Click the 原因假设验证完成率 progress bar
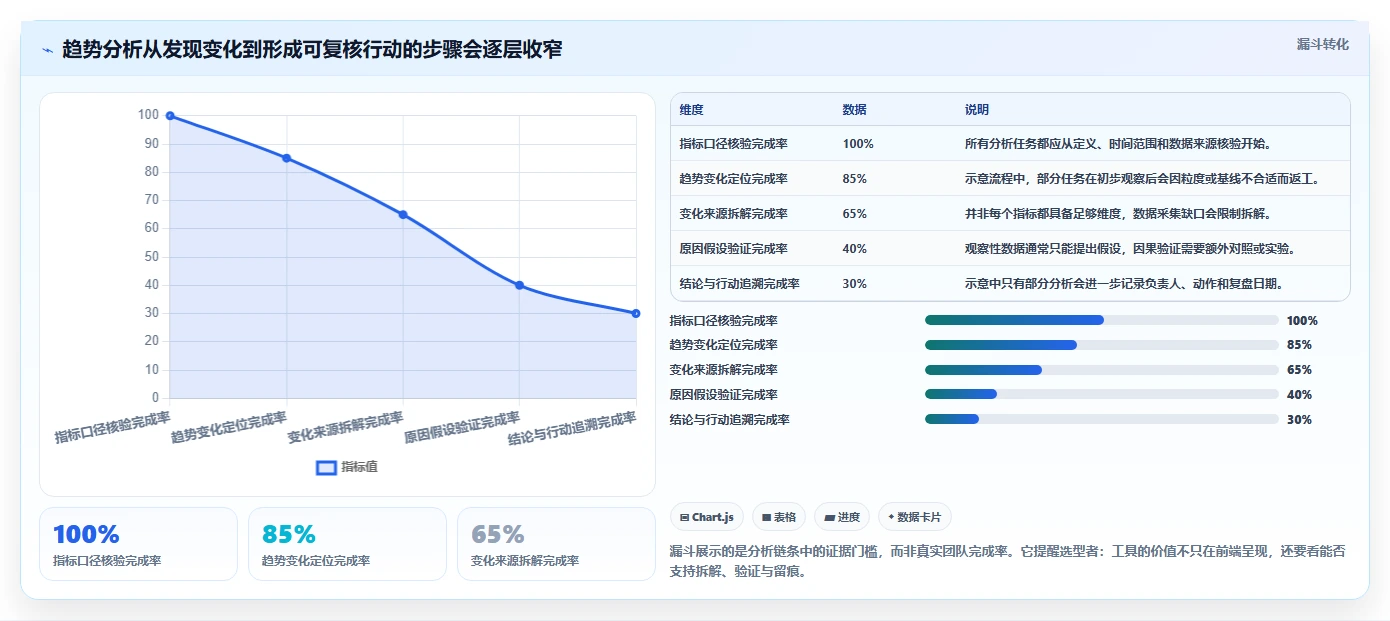The height and width of the screenshot is (621, 1390). pyautogui.click(x=1102, y=395)
